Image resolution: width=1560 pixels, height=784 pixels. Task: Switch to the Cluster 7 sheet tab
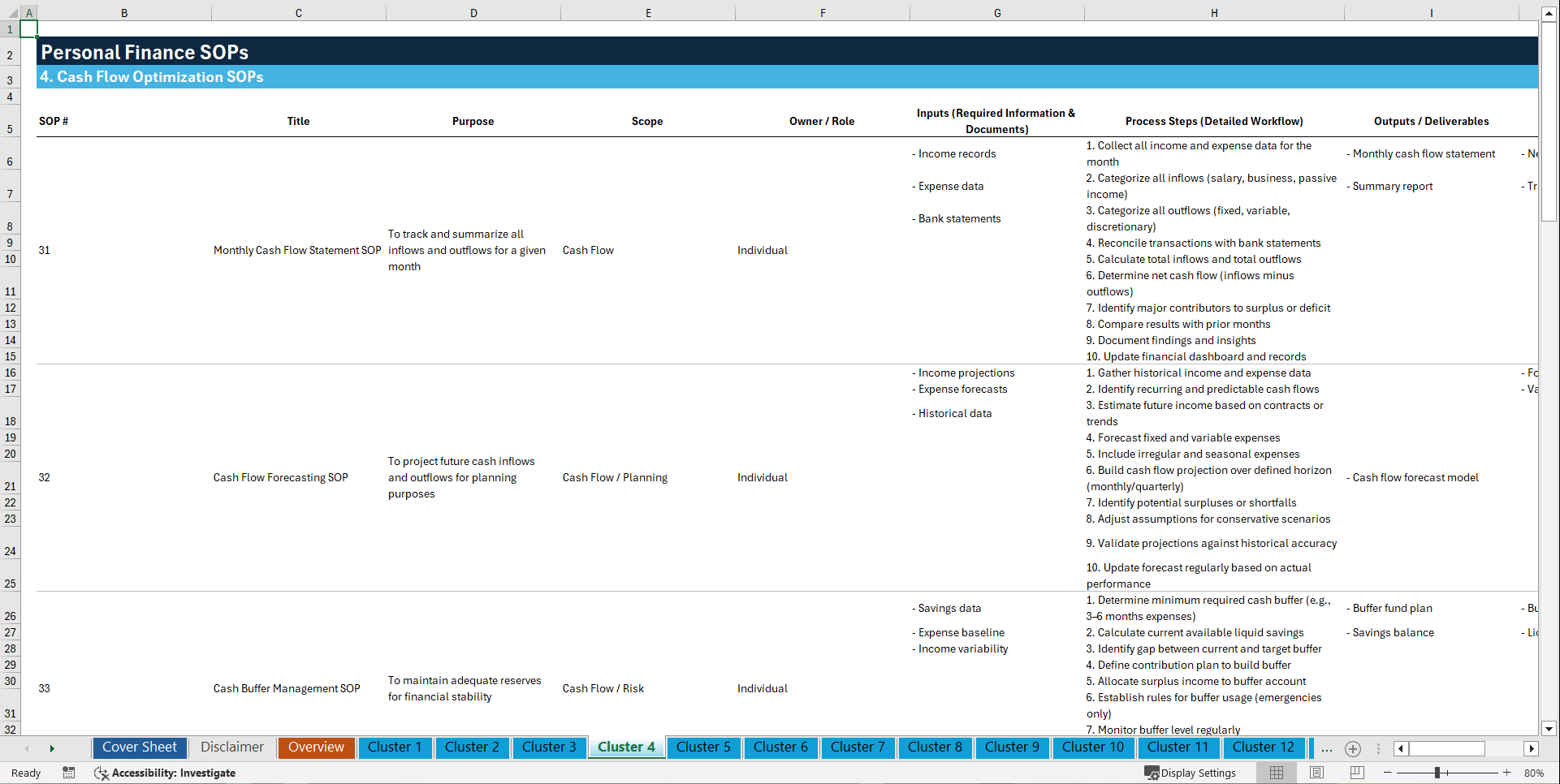pos(858,747)
